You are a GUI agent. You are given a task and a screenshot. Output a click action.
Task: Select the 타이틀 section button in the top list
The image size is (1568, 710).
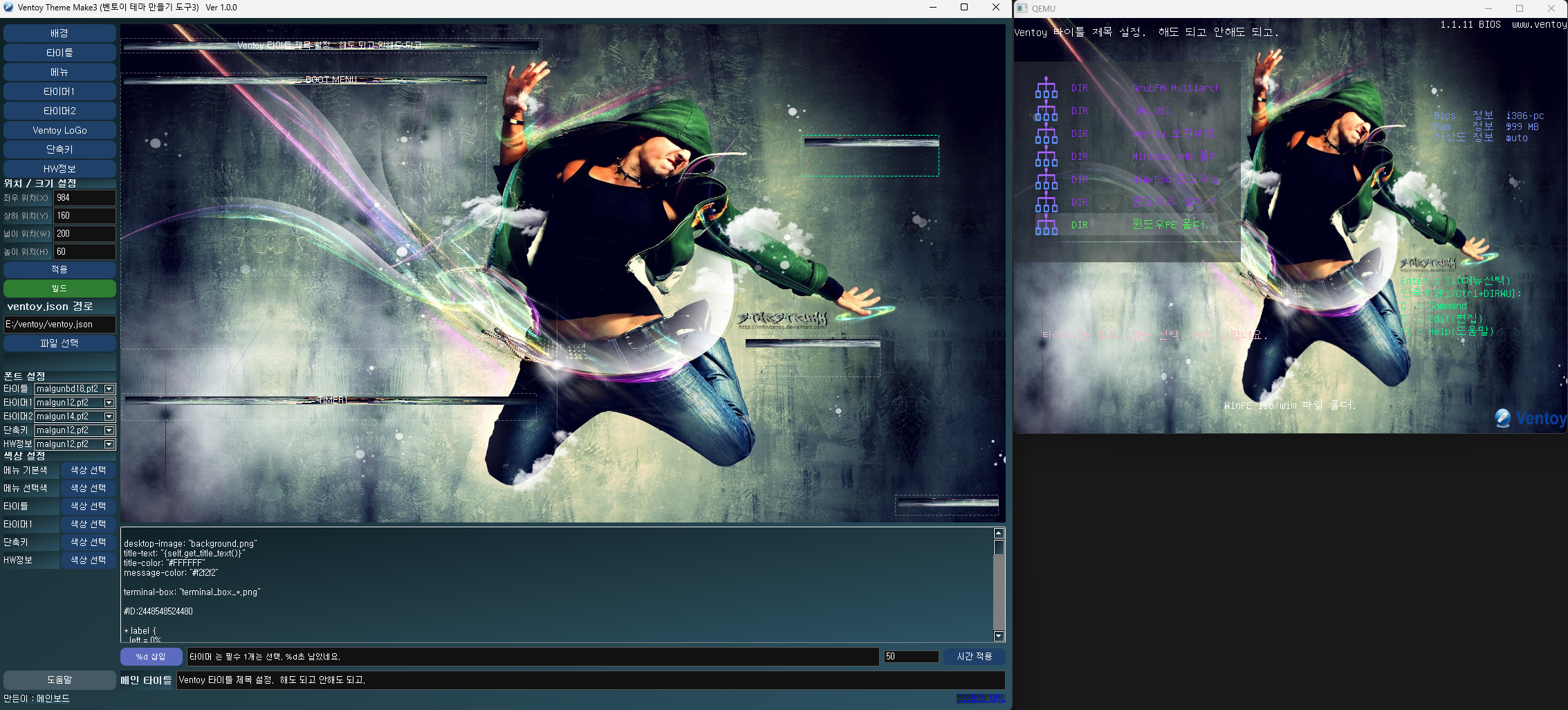59,53
